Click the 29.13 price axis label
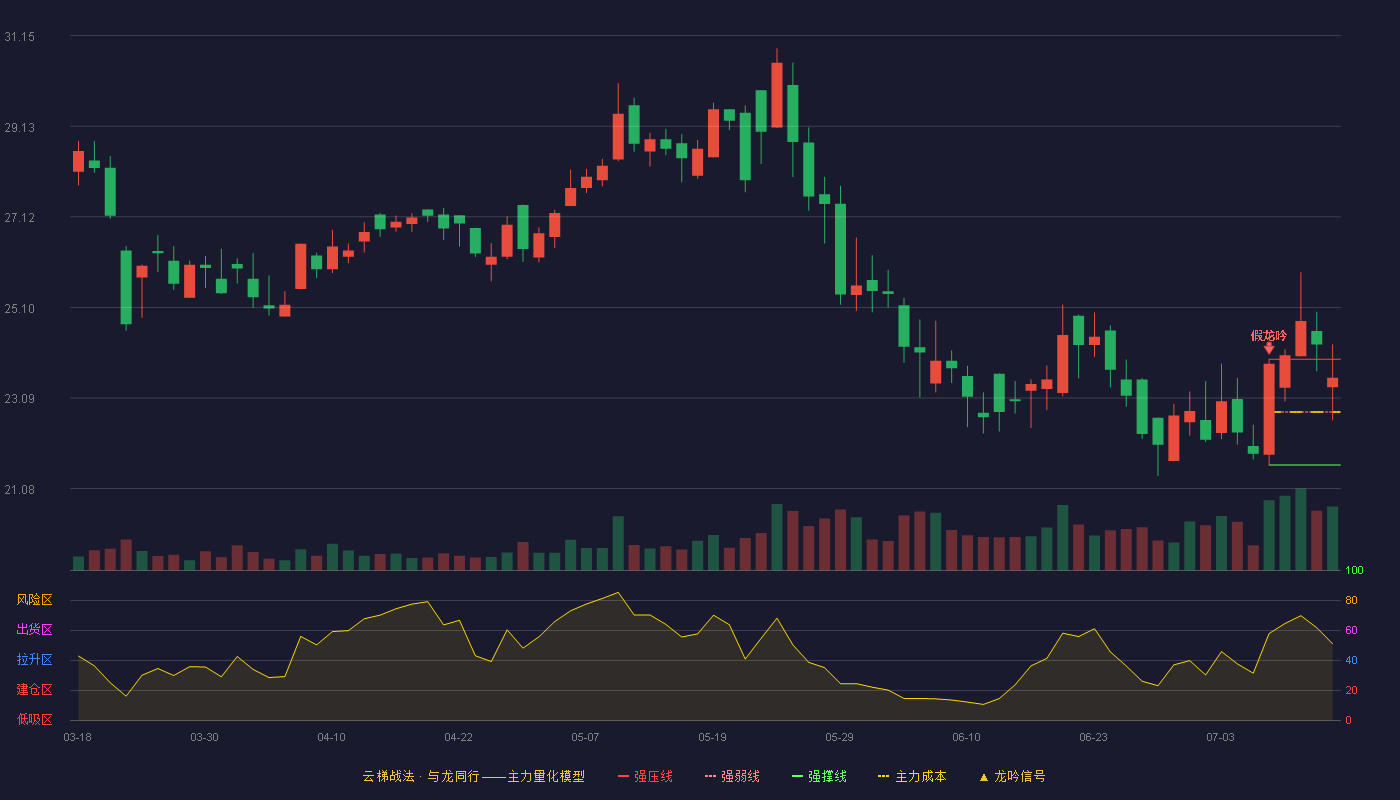The width and height of the screenshot is (1400, 800). point(19,128)
